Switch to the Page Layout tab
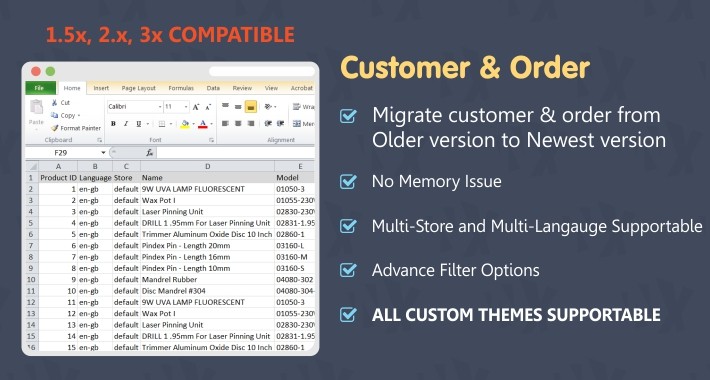 tap(139, 88)
